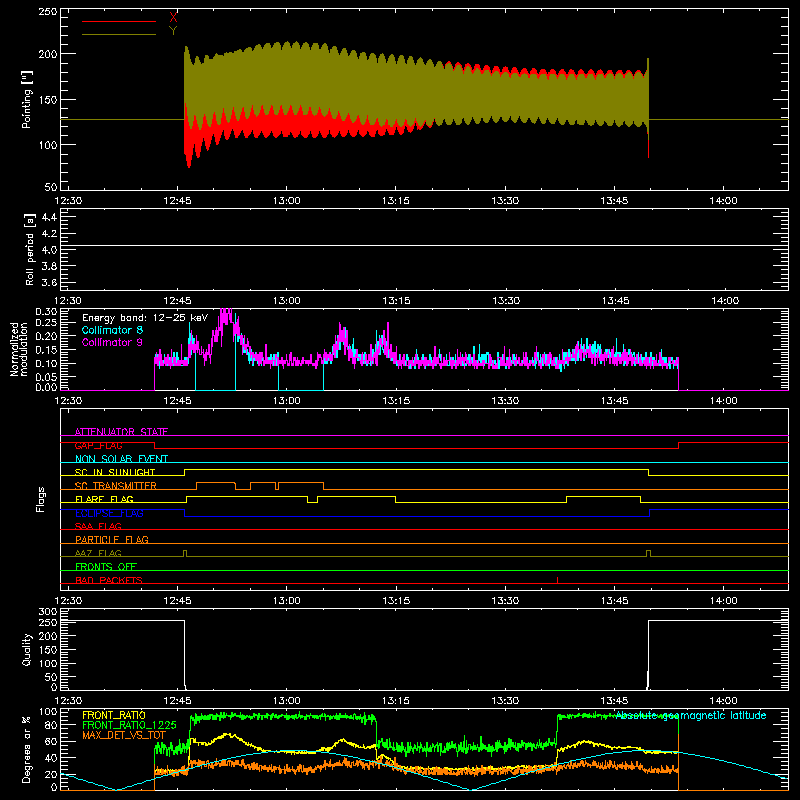Click the 13:30 label under the Roll period plot
800x800 pixels.
click(x=505, y=301)
